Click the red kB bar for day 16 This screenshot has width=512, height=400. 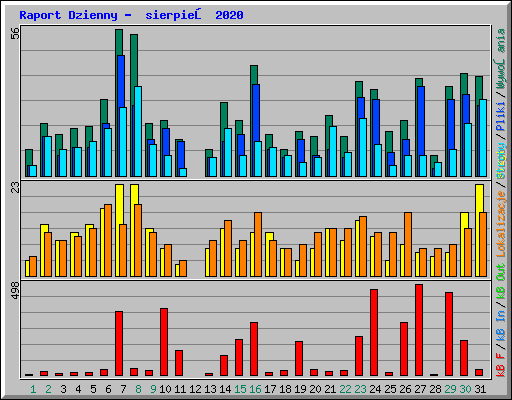pos(254,349)
